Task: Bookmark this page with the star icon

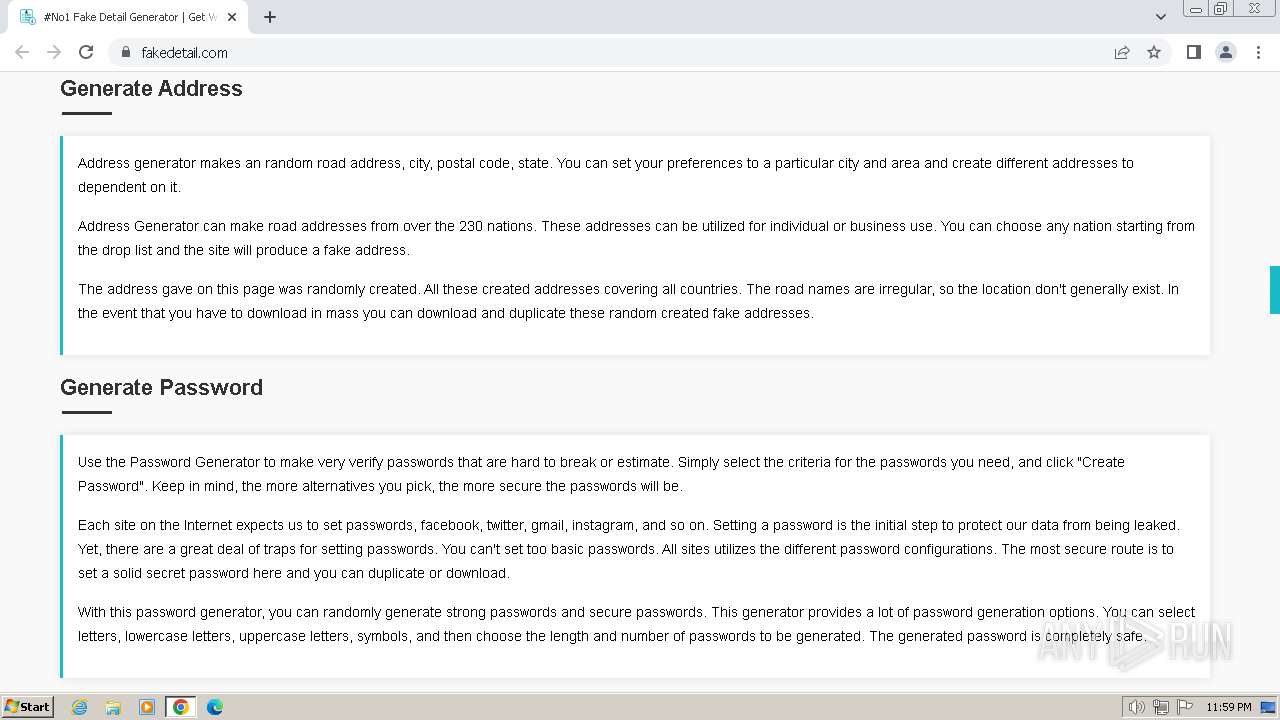Action: (1154, 52)
